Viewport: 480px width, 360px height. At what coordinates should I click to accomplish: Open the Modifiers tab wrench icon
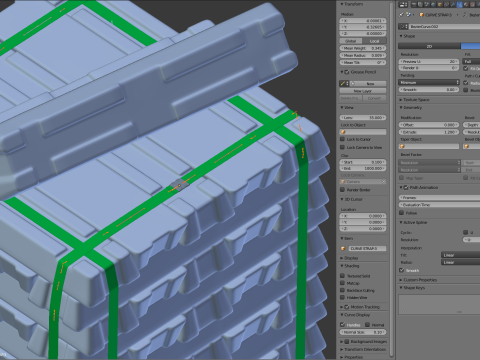[x=453, y=5]
